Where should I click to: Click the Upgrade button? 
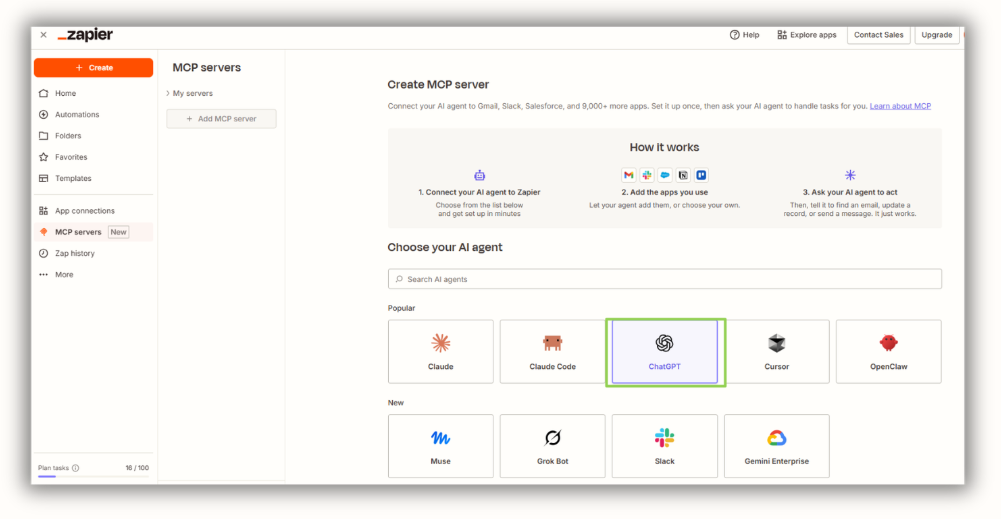coord(937,35)
